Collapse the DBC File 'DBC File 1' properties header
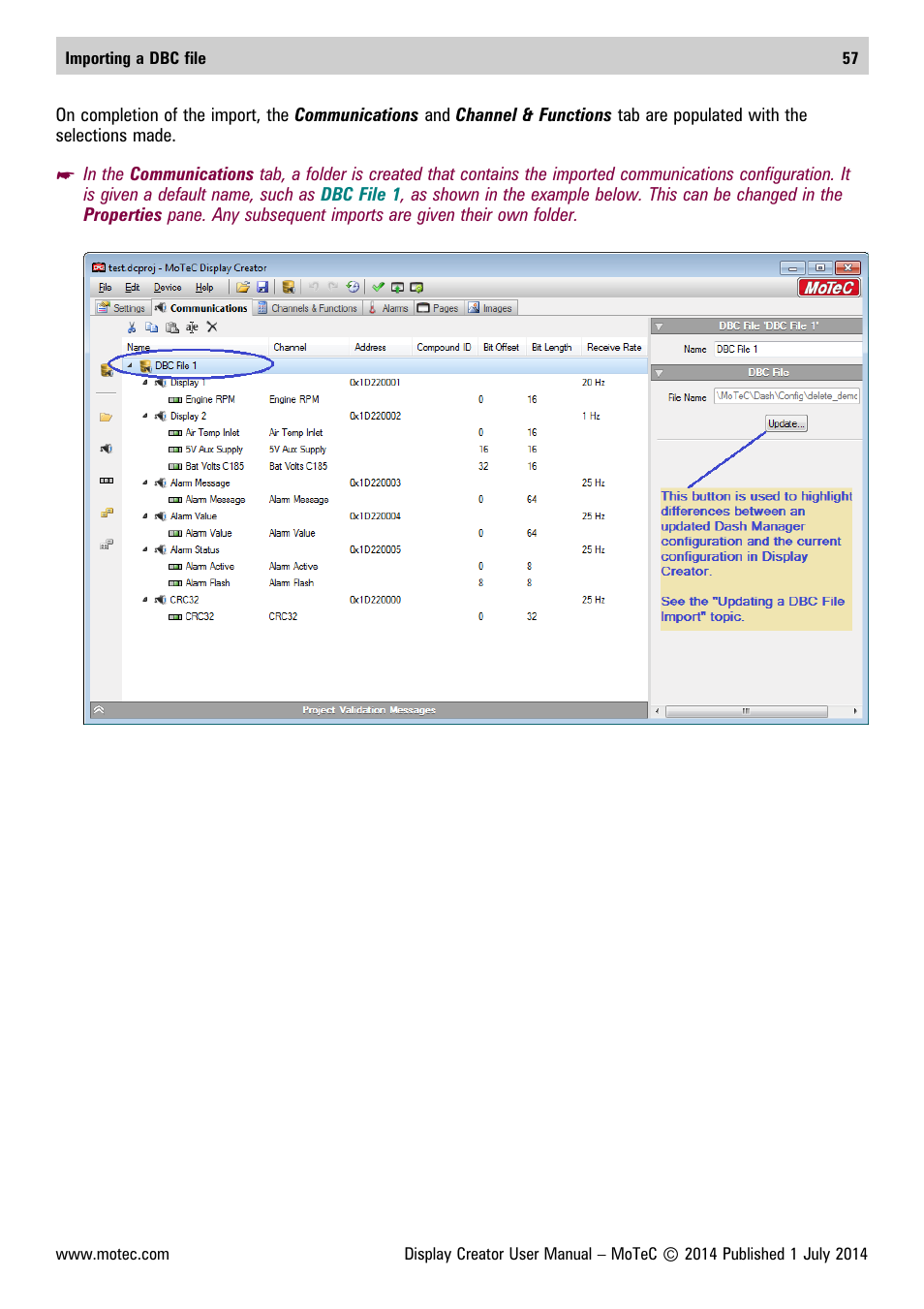This screenshot has width=924, height=1309. (659, 327)
